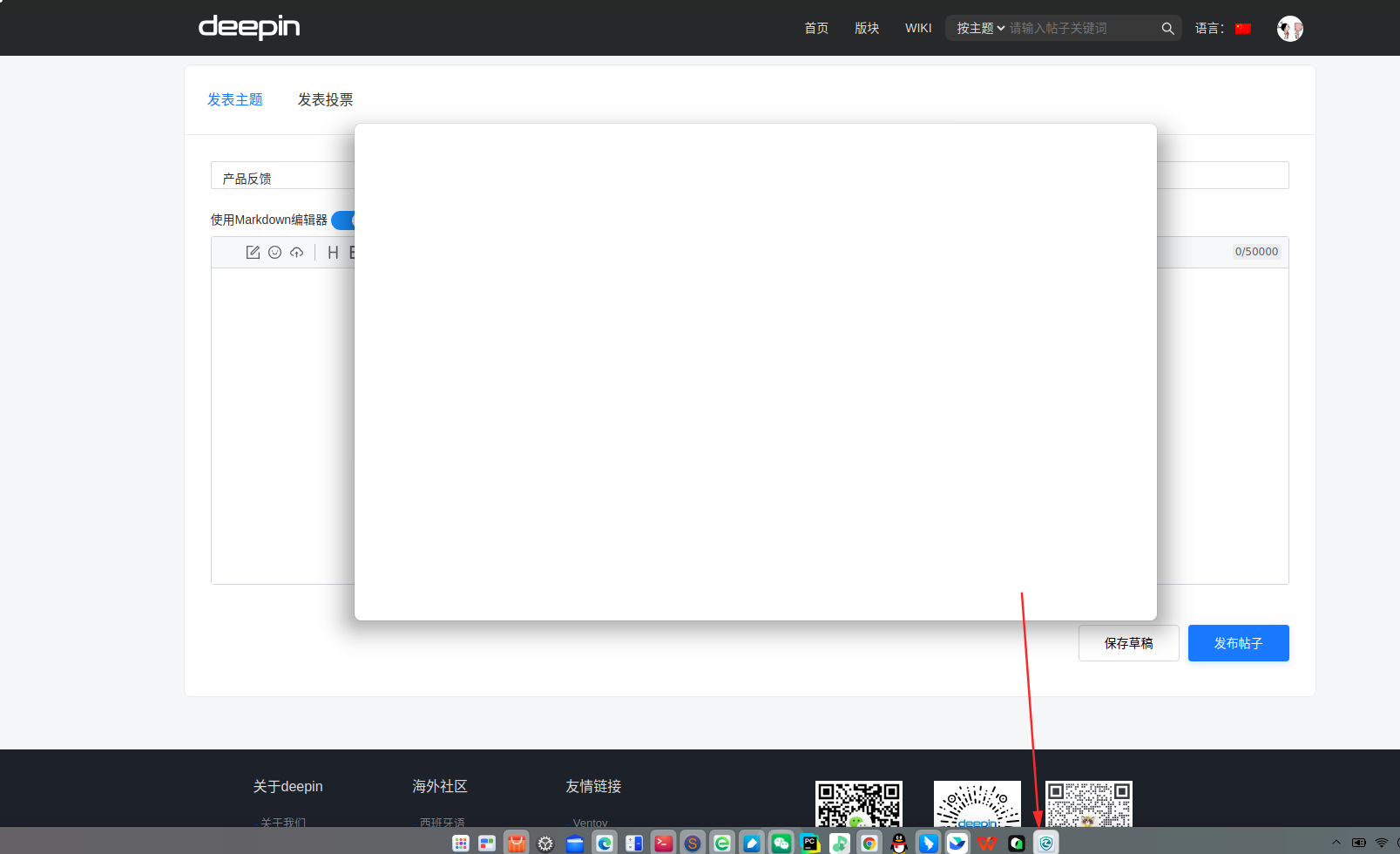Open WPS Office icon in the dock

(x=987, y=843)
